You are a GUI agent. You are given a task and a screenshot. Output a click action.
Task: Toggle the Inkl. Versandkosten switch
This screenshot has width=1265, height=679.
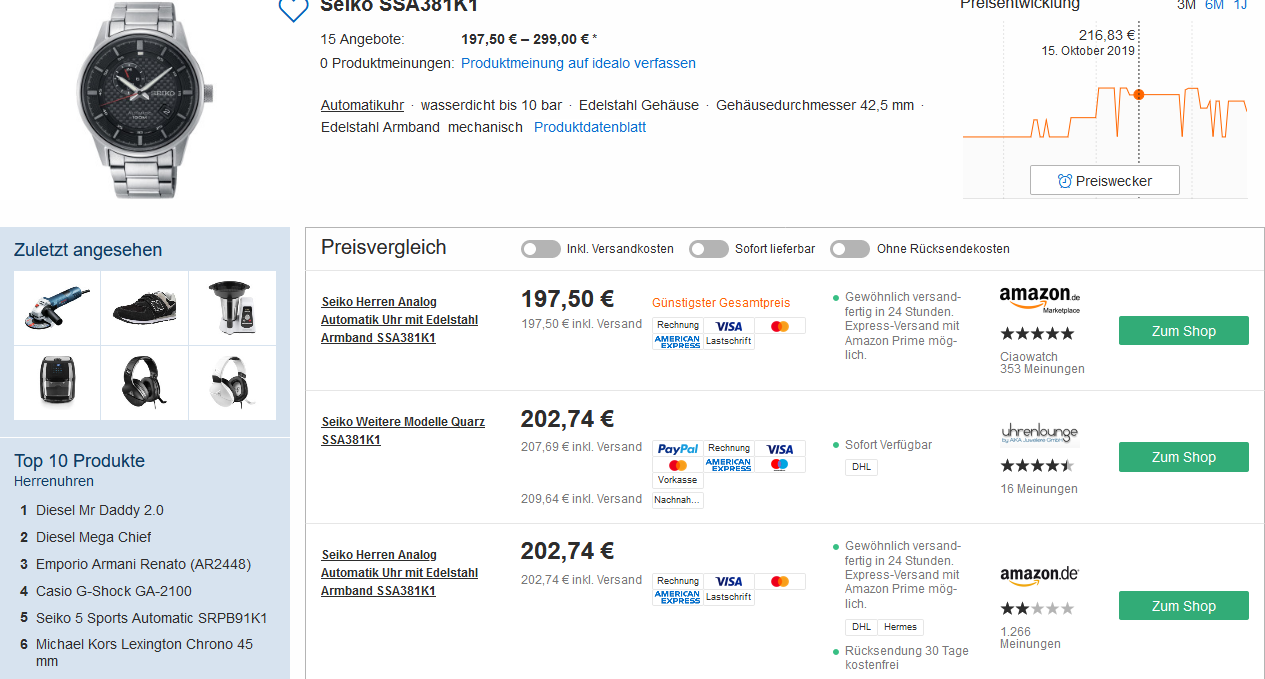[541, 249]
